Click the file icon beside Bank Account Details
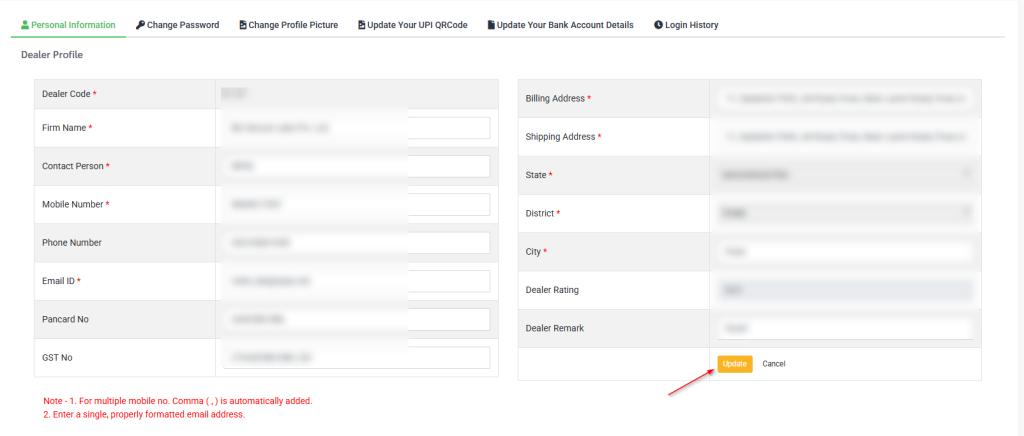The height and width of the screenshot is (436, 1024). (x=491, y=25)
